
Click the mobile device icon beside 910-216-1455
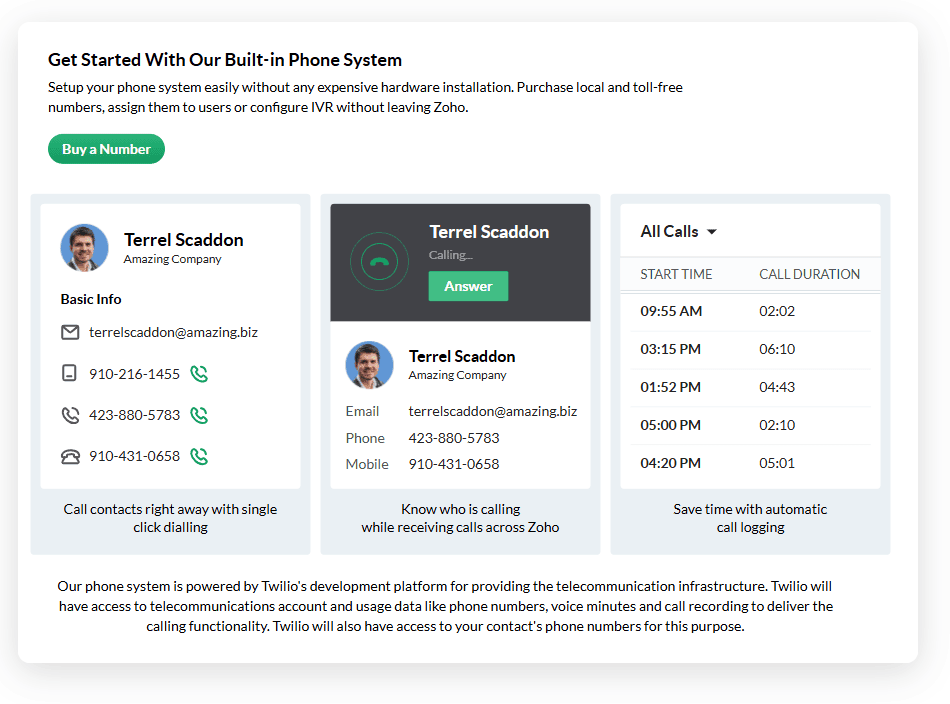tap(70, 373)
